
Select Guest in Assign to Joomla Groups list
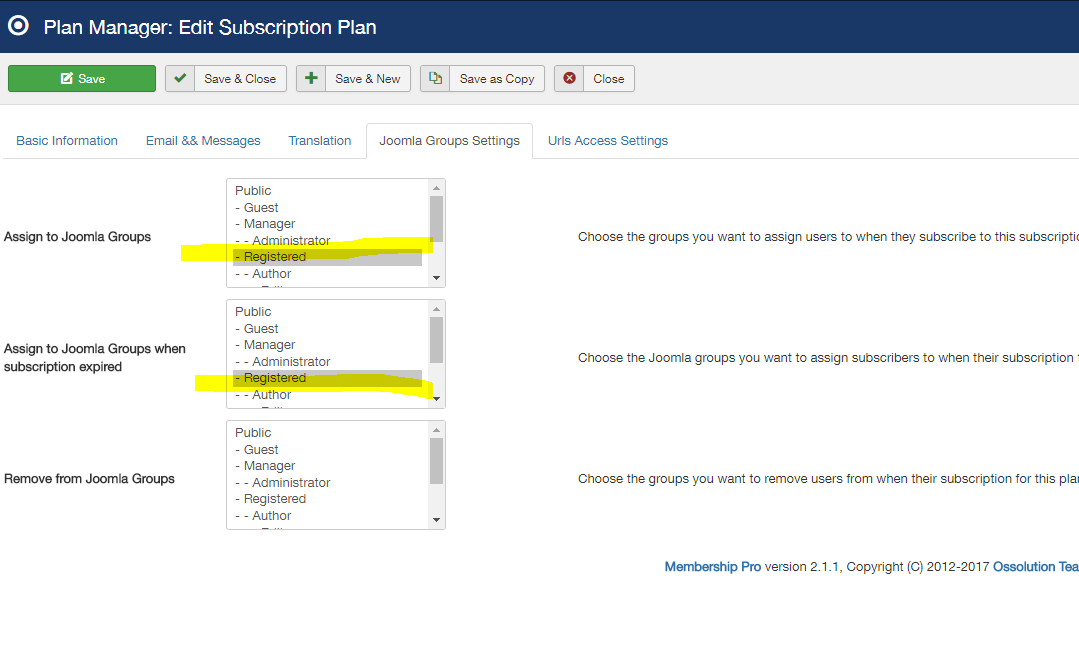click(328, 207)
